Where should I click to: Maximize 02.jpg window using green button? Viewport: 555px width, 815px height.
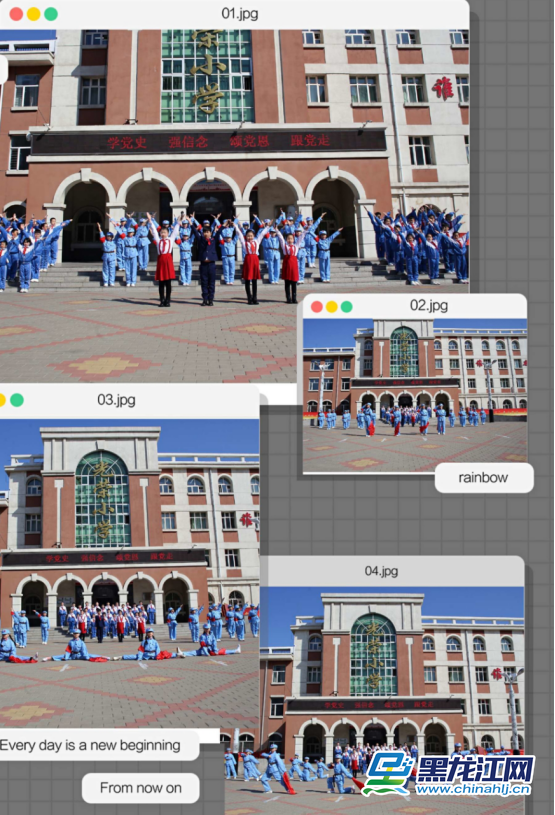(x=347, y=307)
